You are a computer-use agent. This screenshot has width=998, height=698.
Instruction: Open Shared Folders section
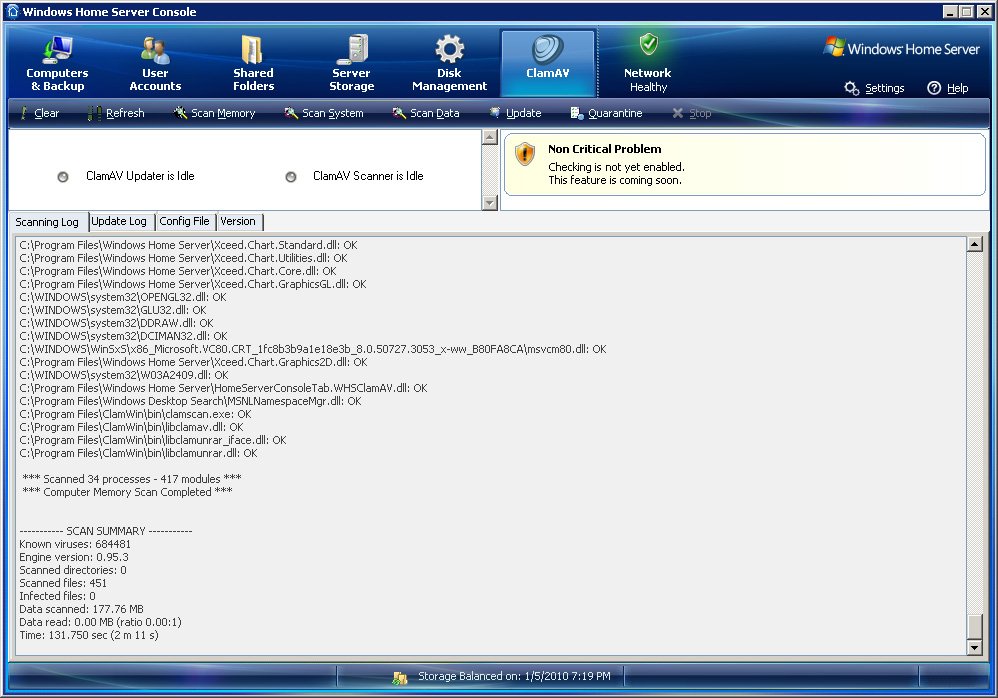pos(253,64)
